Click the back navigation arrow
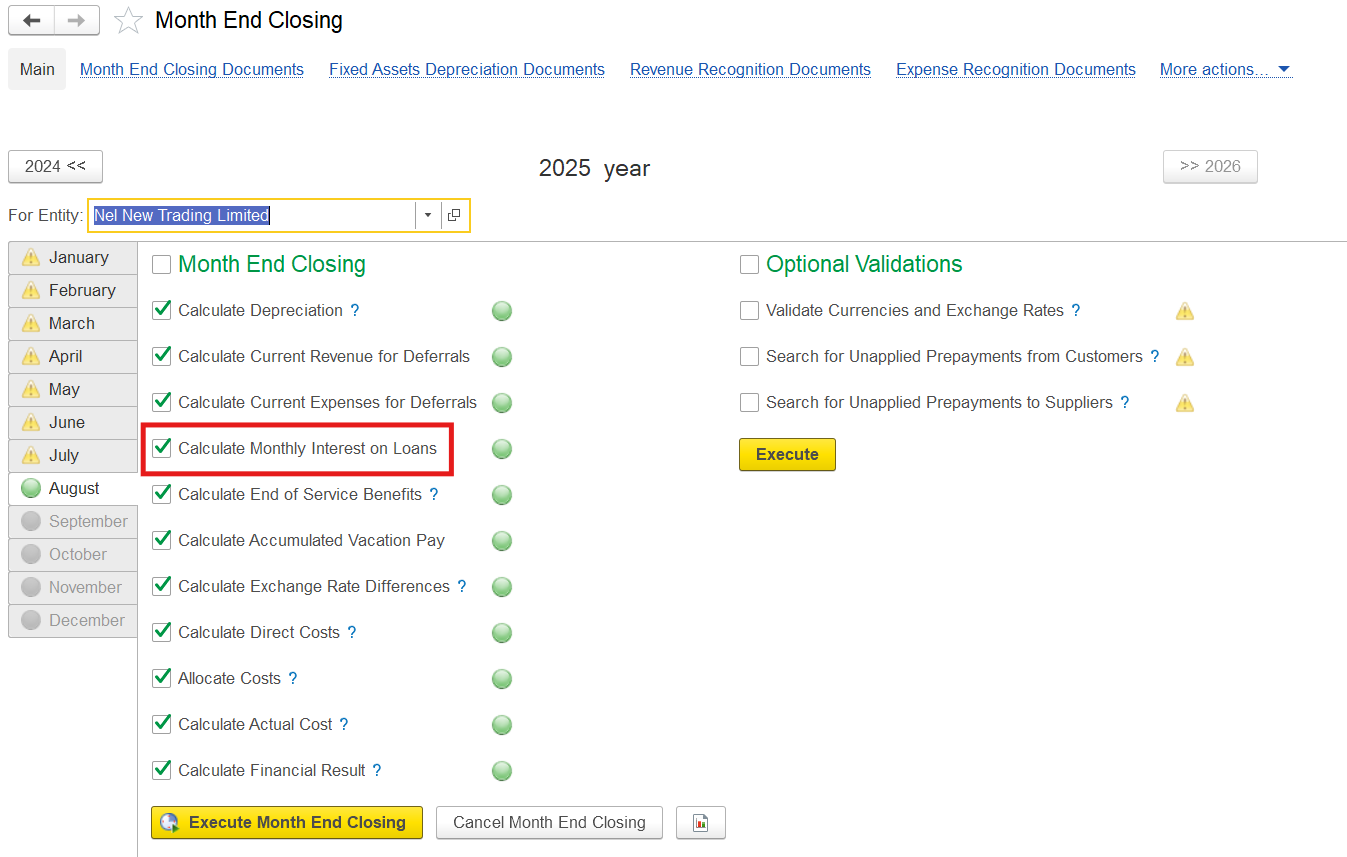 [31, 20]
